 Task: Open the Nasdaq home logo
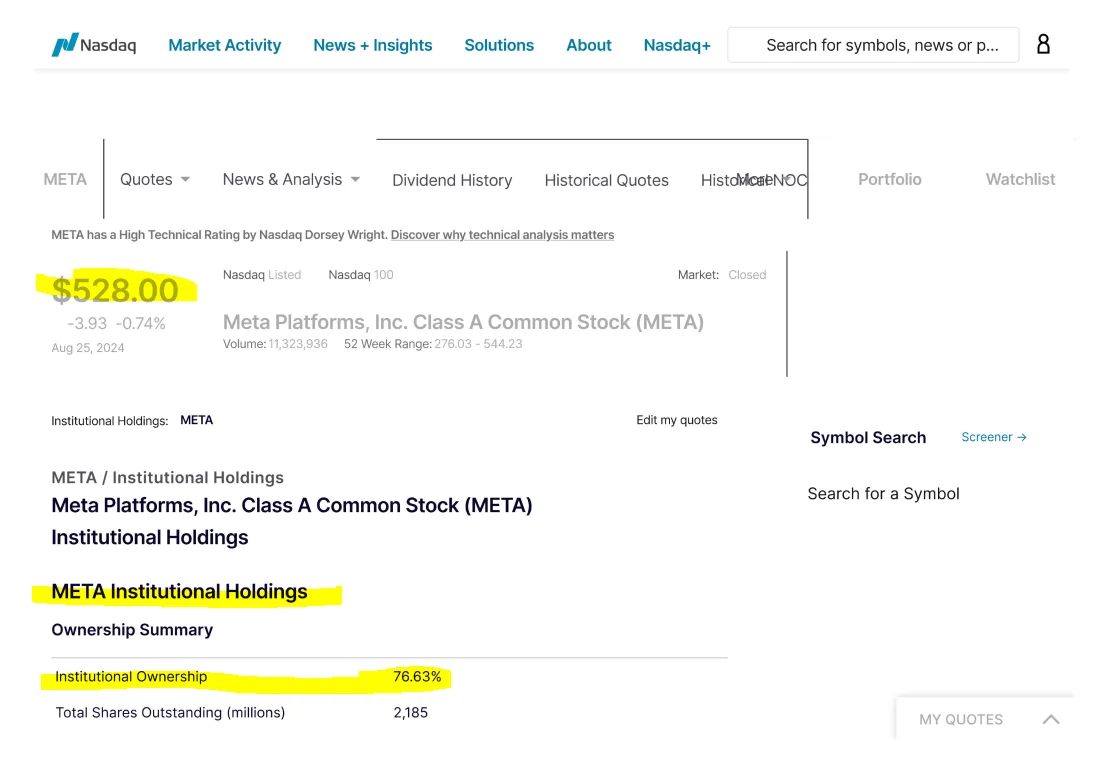pos(94,45)
